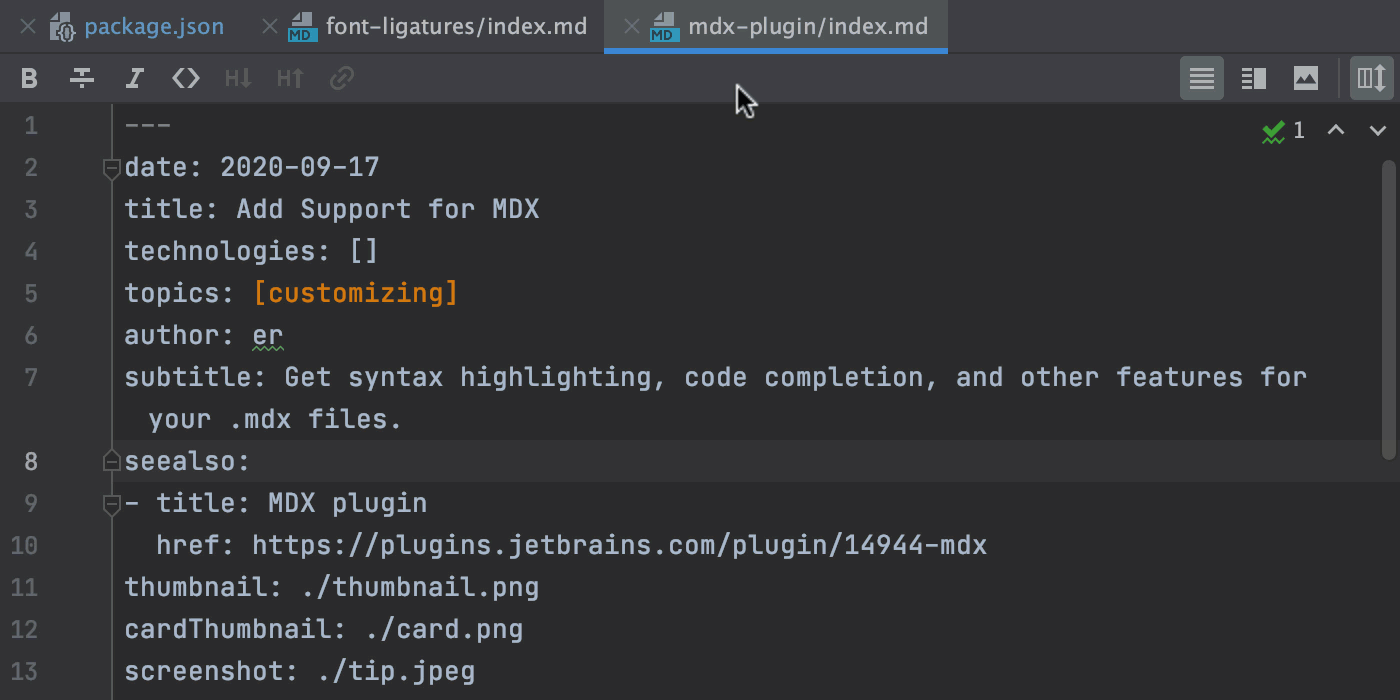Switch to editor-only view
Screen dimensions: 1400x700
pyautogui.click(x=1202, y=78)
